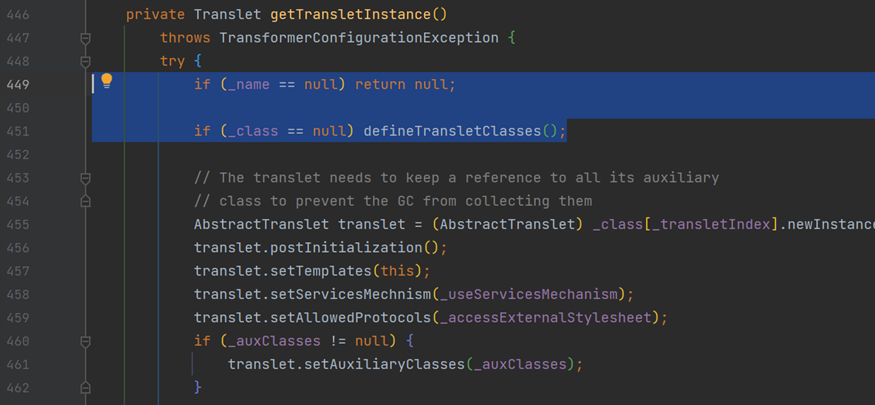Screen dimensions: 875x405
Task: Fold the comment block starting at line 453
Action: (85, 179)
